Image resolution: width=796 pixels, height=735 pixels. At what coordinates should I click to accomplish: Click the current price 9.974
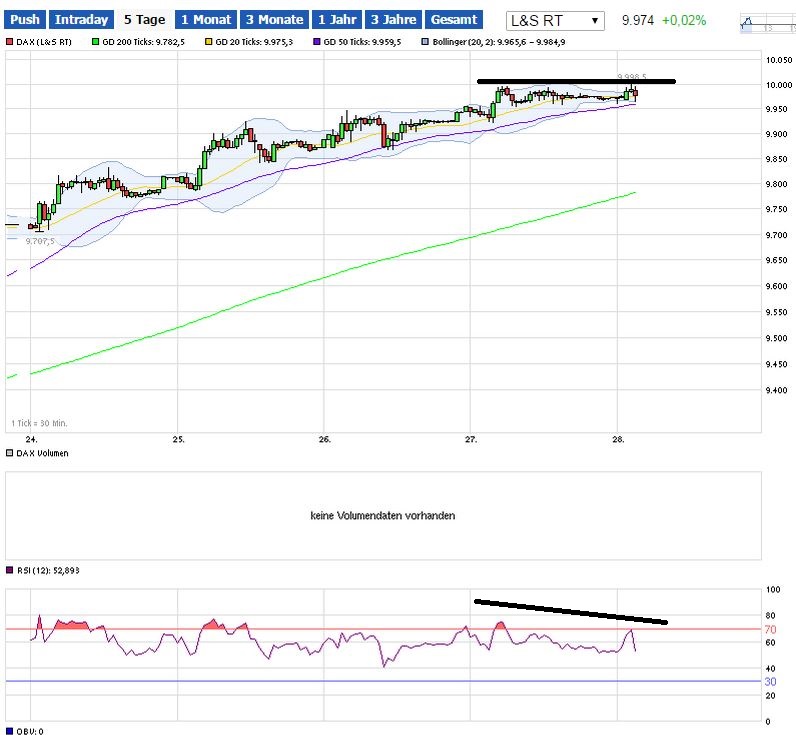[638, 20]
